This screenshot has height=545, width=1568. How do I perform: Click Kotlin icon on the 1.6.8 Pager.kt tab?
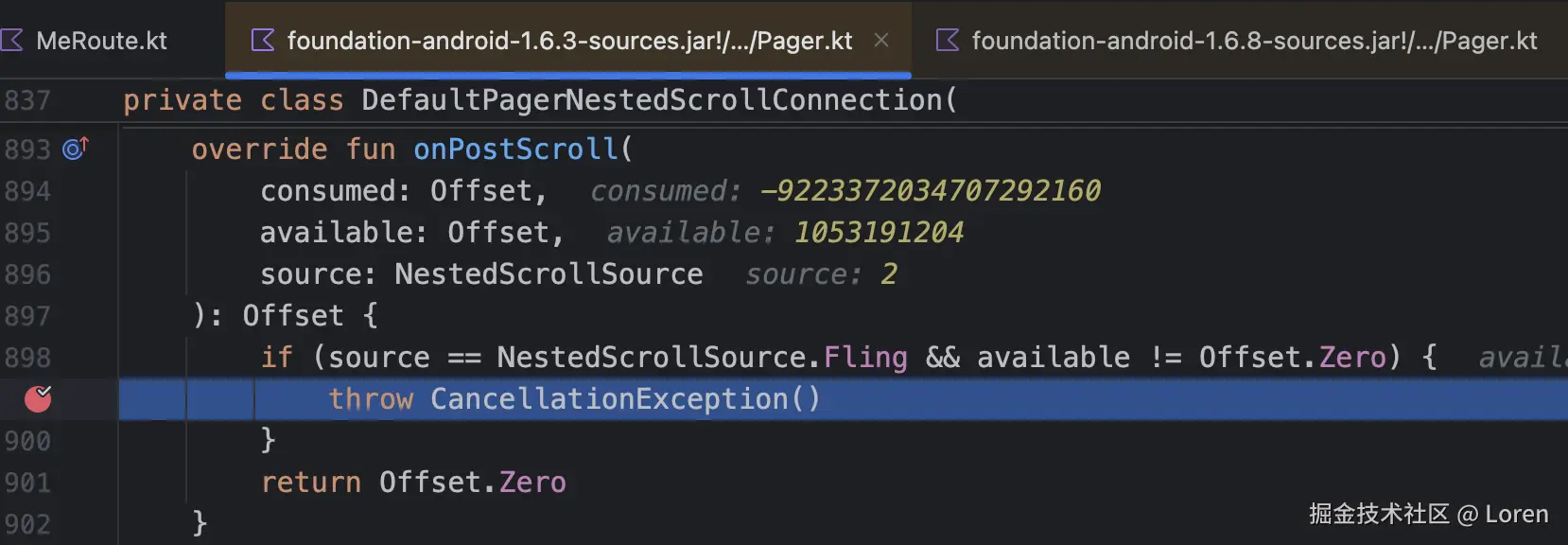[947, 41]
